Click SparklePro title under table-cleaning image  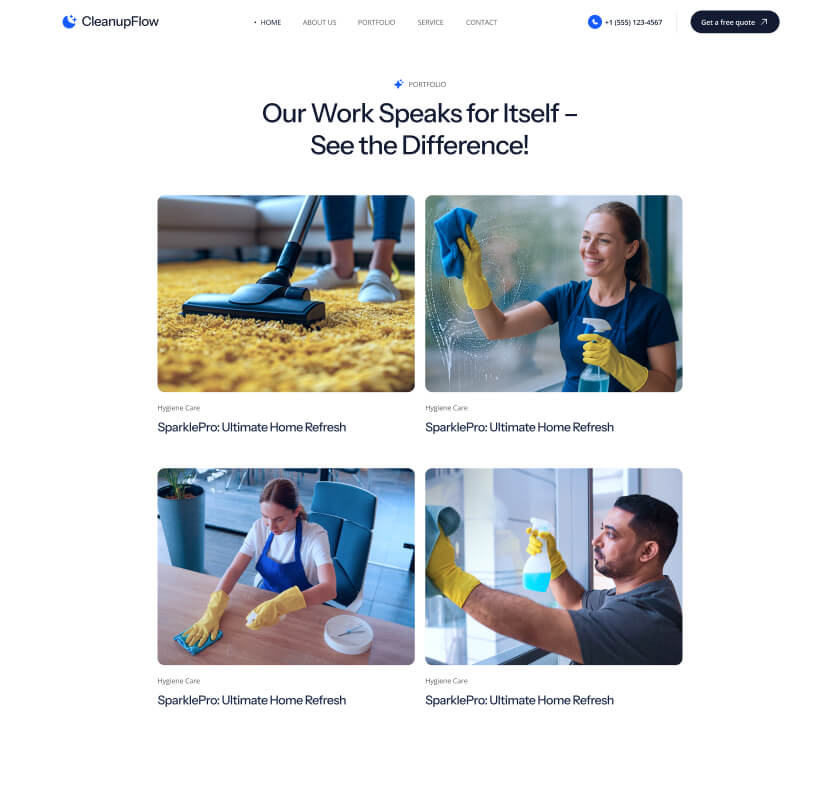tap(252, 700)
